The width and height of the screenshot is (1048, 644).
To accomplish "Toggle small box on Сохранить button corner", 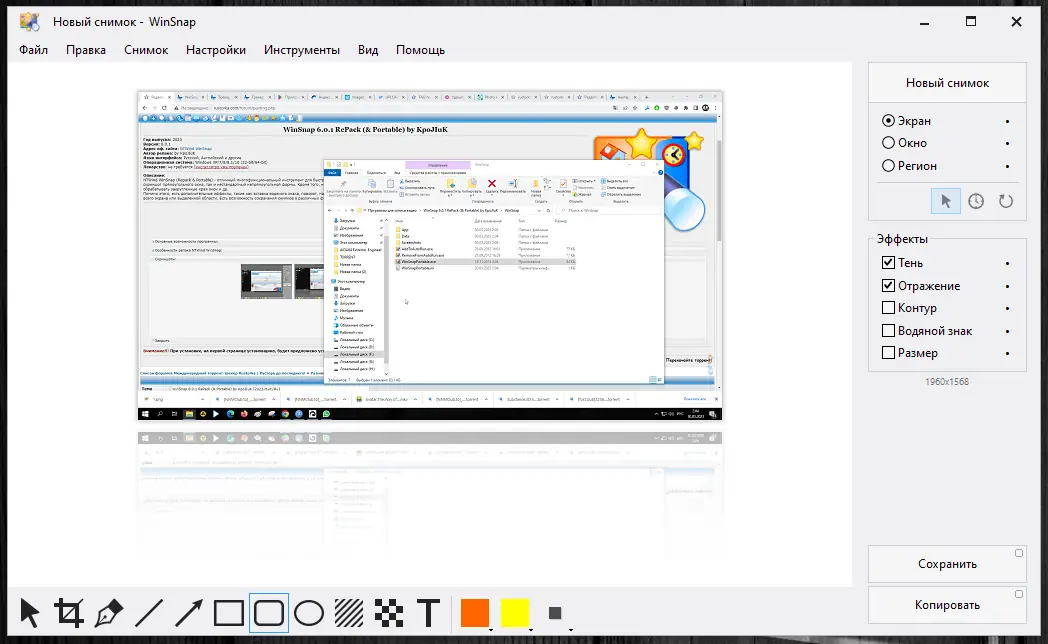I will [1019, 553].
